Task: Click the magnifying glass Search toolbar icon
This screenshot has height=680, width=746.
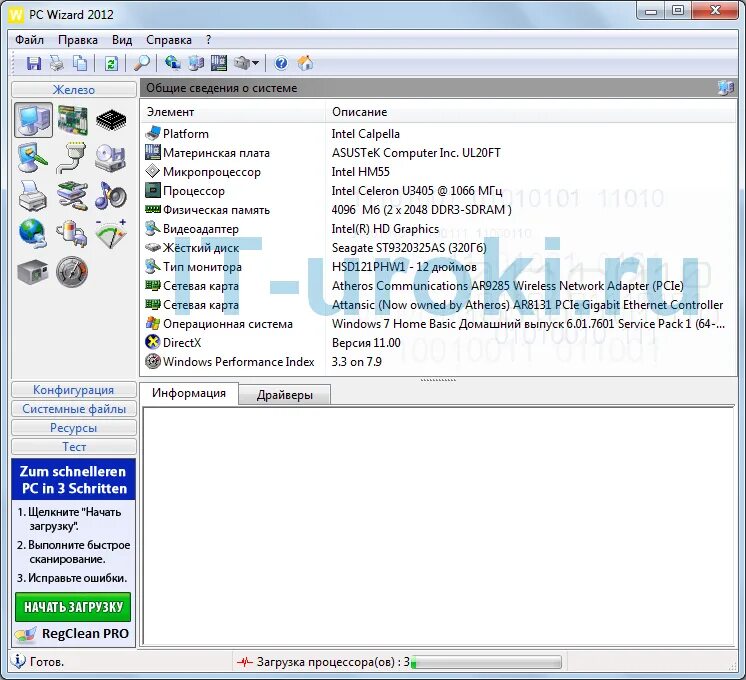Action: coord(141,63)
